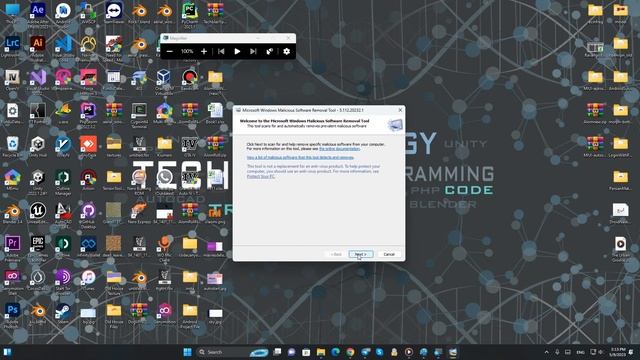Zoom out with Magnifier minus button
640x360 pixels.
170,51
